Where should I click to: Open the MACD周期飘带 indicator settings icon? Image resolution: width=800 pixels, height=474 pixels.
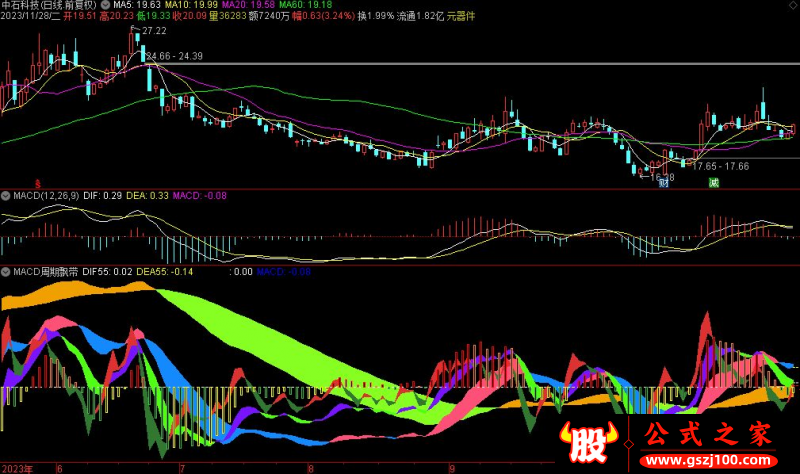click(4, 271)
